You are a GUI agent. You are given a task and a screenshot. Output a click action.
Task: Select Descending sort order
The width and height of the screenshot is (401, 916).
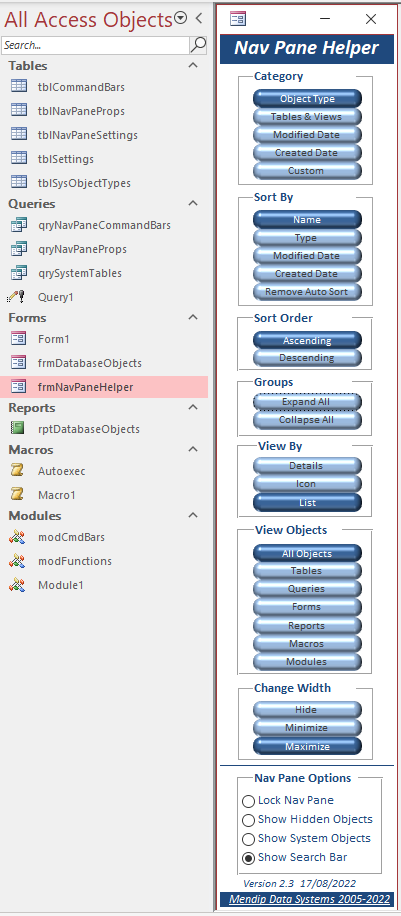point(307,358)
